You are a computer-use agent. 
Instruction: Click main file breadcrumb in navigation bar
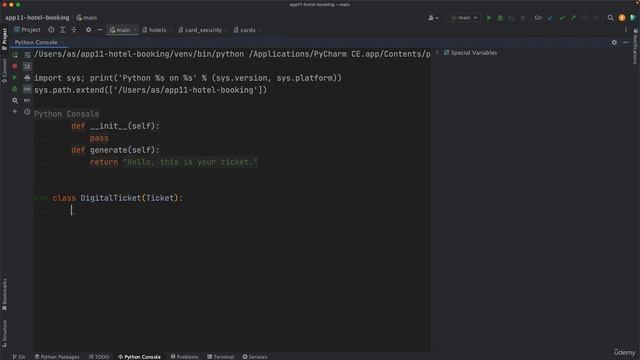tap(87, 18)
